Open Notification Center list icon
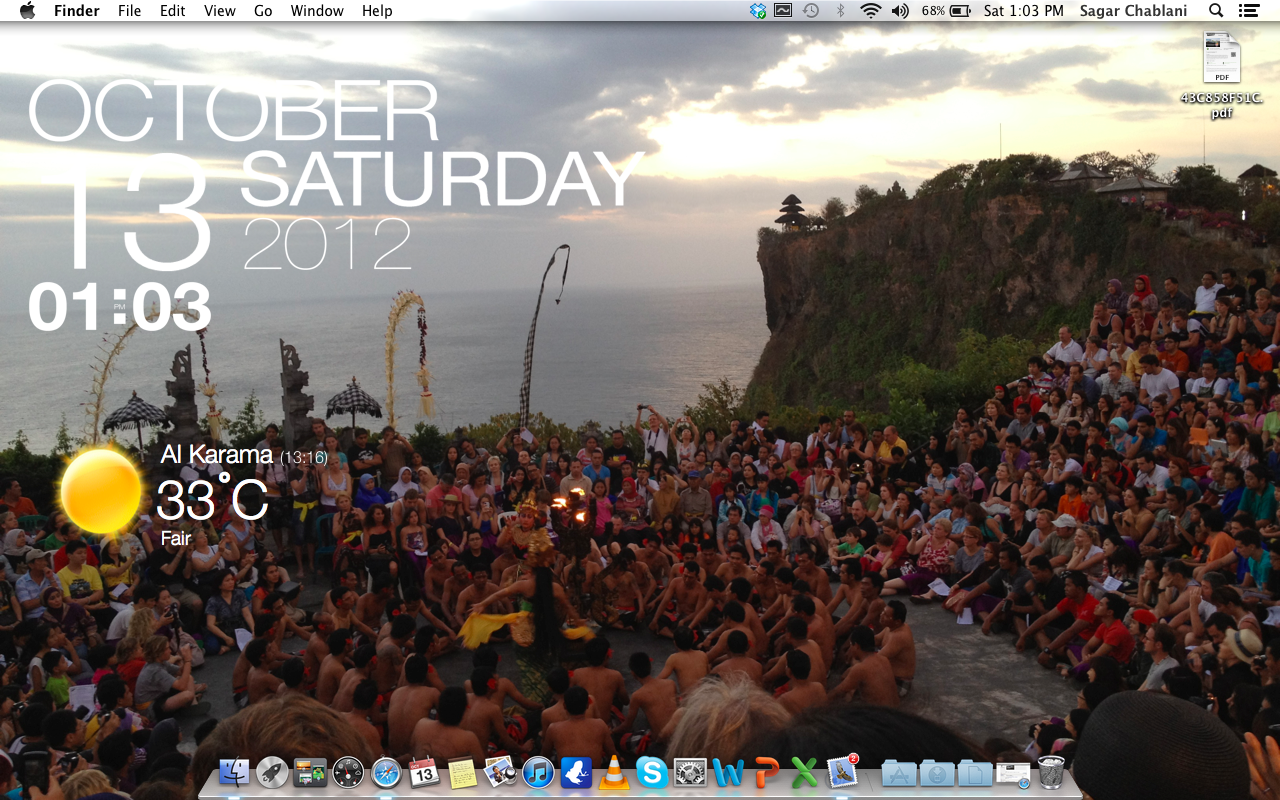1280x800 pixels. click(x=1248, y=11)
